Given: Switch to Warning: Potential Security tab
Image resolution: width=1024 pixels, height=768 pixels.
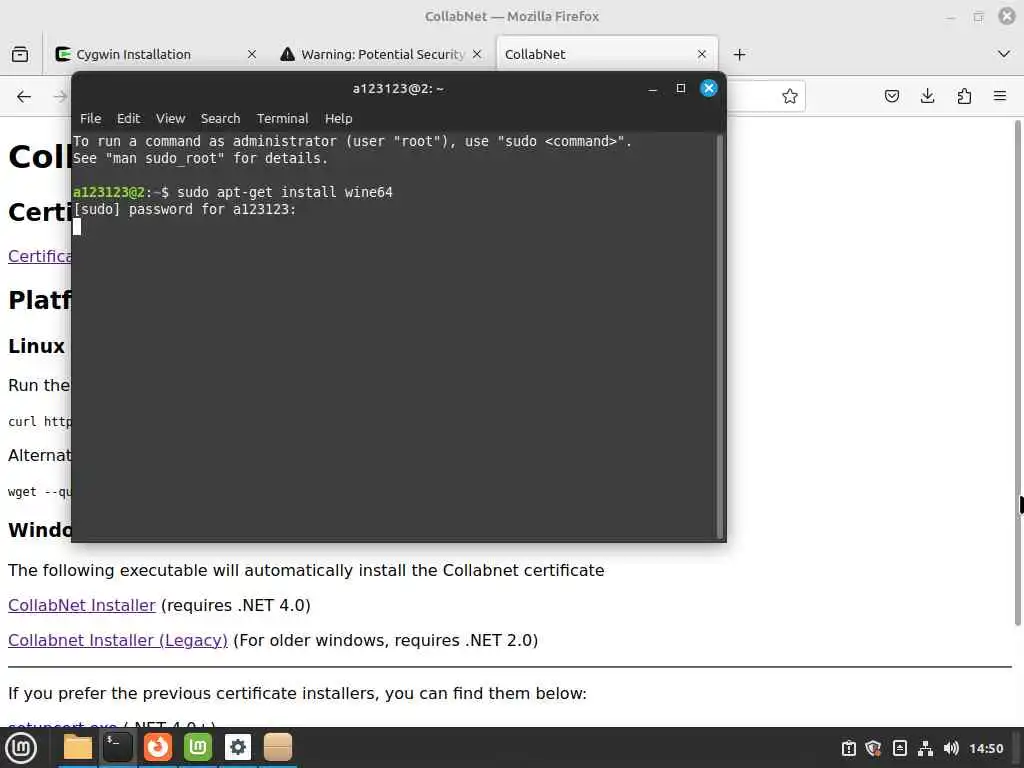Looking at the screenshot, I should [x=381, y=54].
